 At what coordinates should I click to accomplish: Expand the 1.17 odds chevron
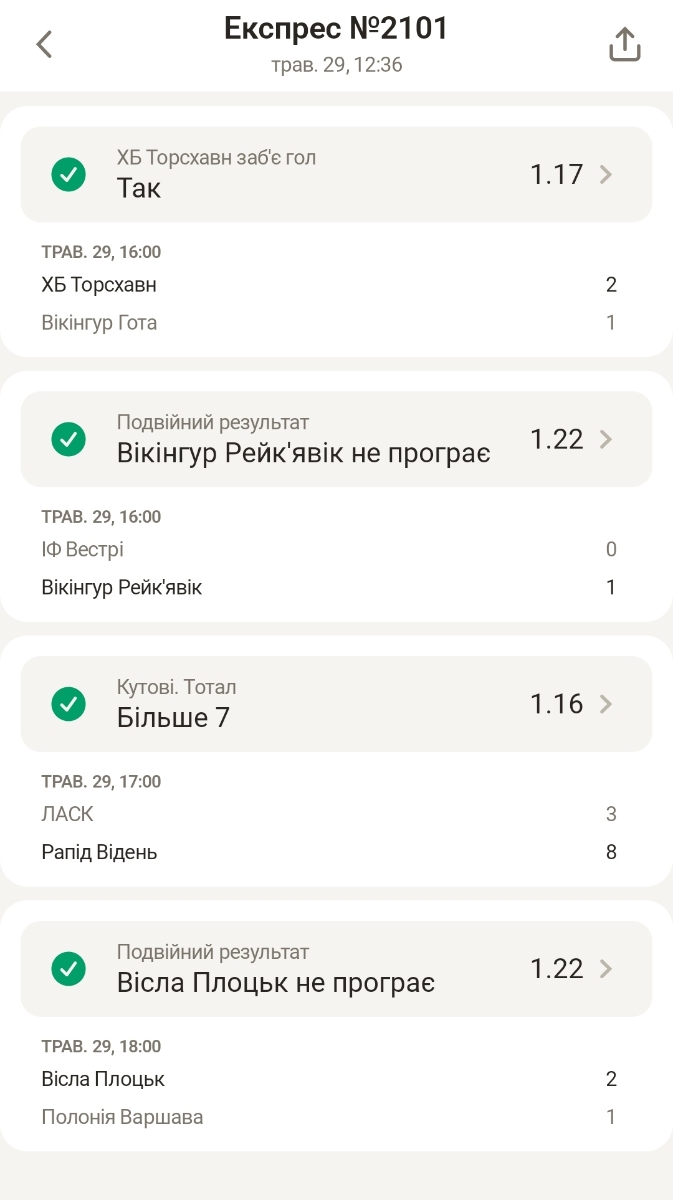605,175
